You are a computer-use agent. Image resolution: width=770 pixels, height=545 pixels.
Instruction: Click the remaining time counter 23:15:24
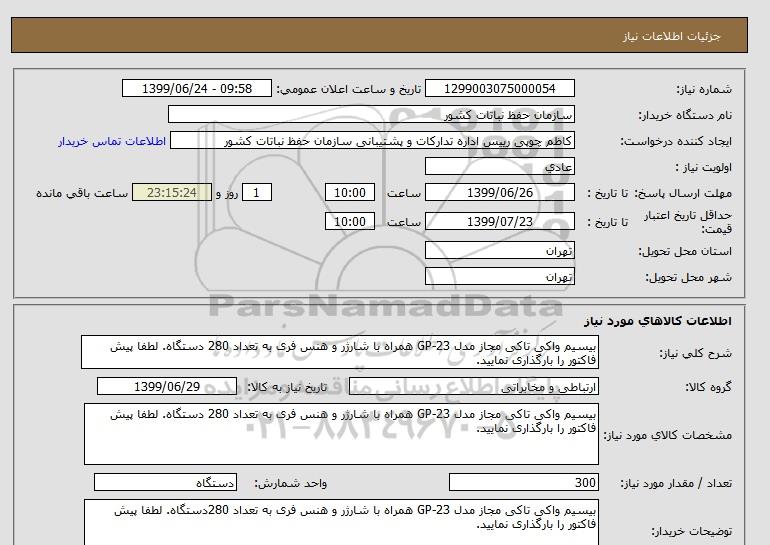[172, 193]
